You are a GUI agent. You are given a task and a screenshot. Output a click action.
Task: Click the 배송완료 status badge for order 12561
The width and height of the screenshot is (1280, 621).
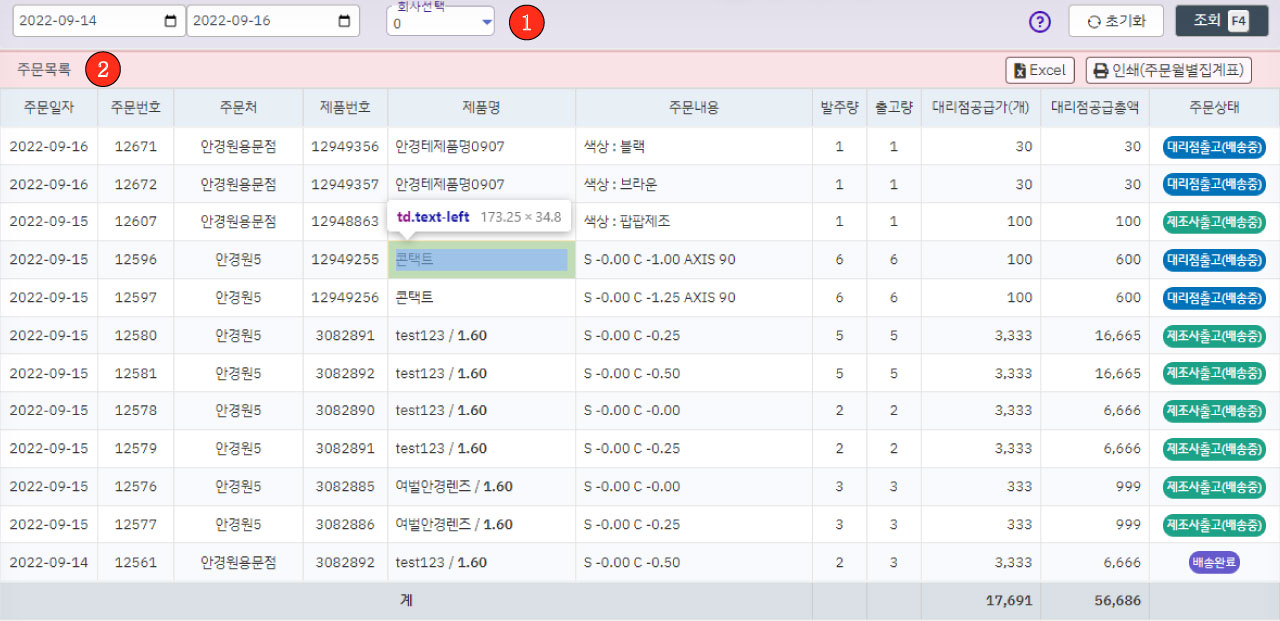pos(1214,563)
